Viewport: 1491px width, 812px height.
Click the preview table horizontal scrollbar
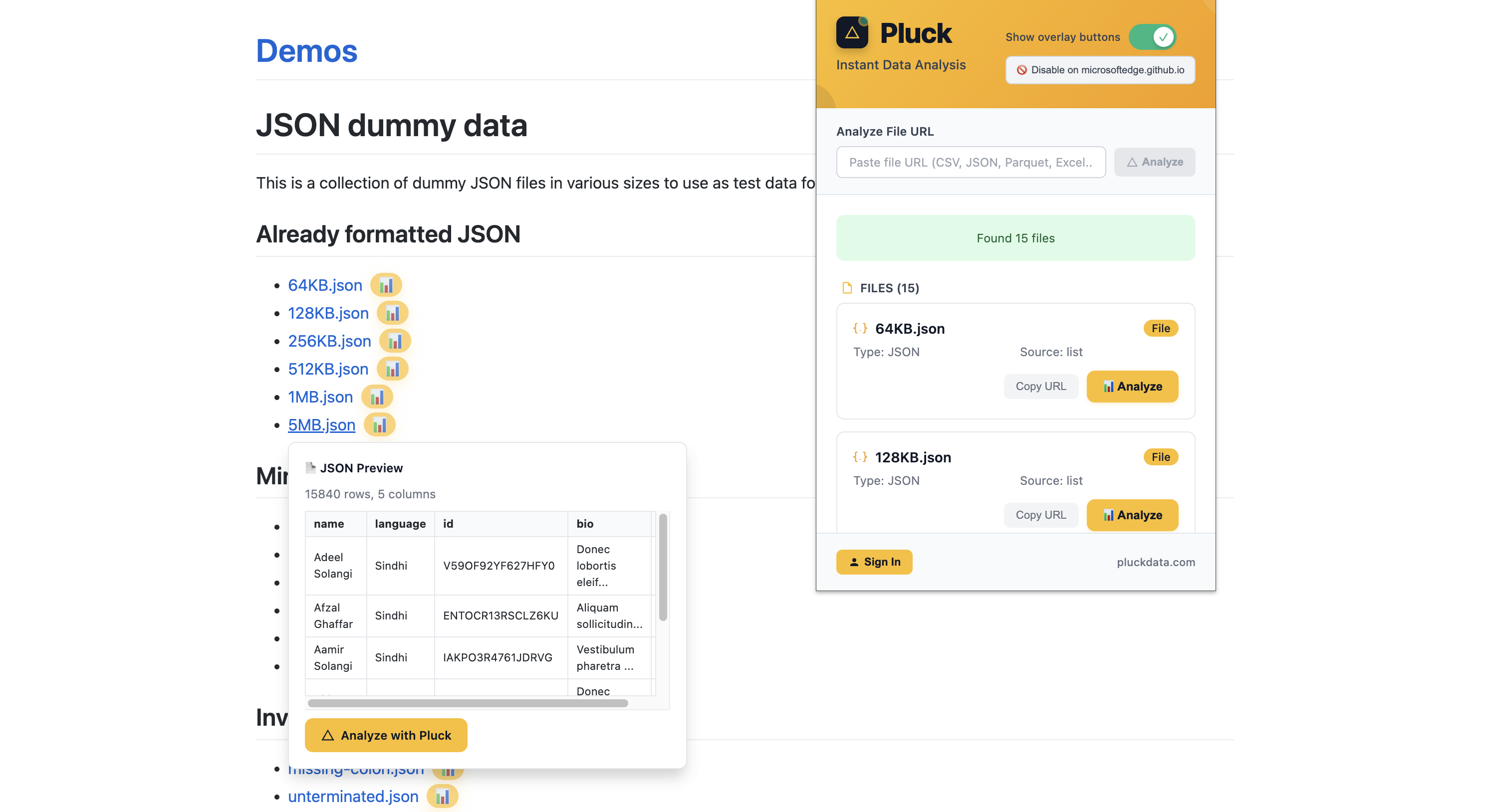468,703
